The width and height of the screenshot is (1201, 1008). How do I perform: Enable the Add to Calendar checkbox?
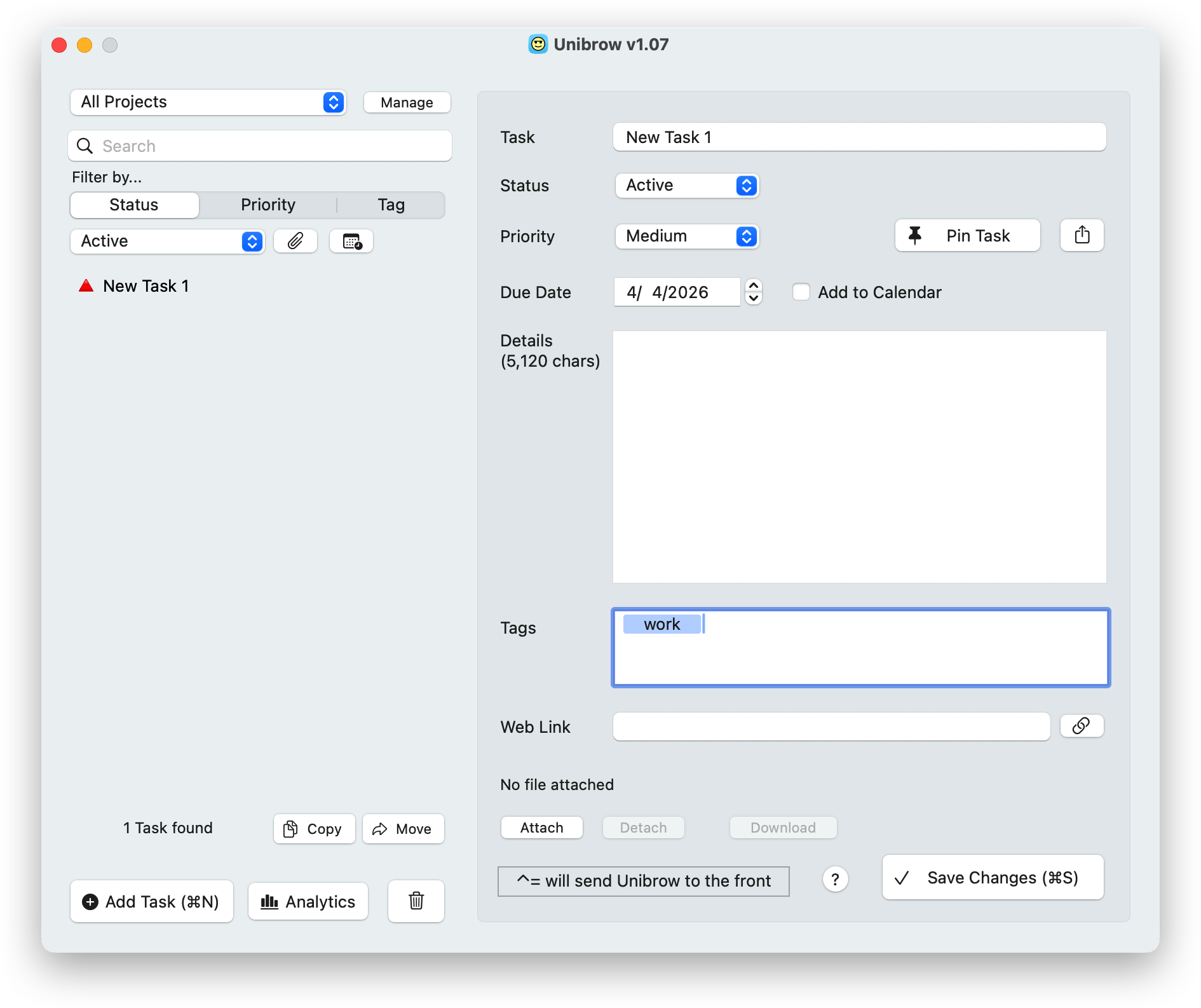coord(801,292)
